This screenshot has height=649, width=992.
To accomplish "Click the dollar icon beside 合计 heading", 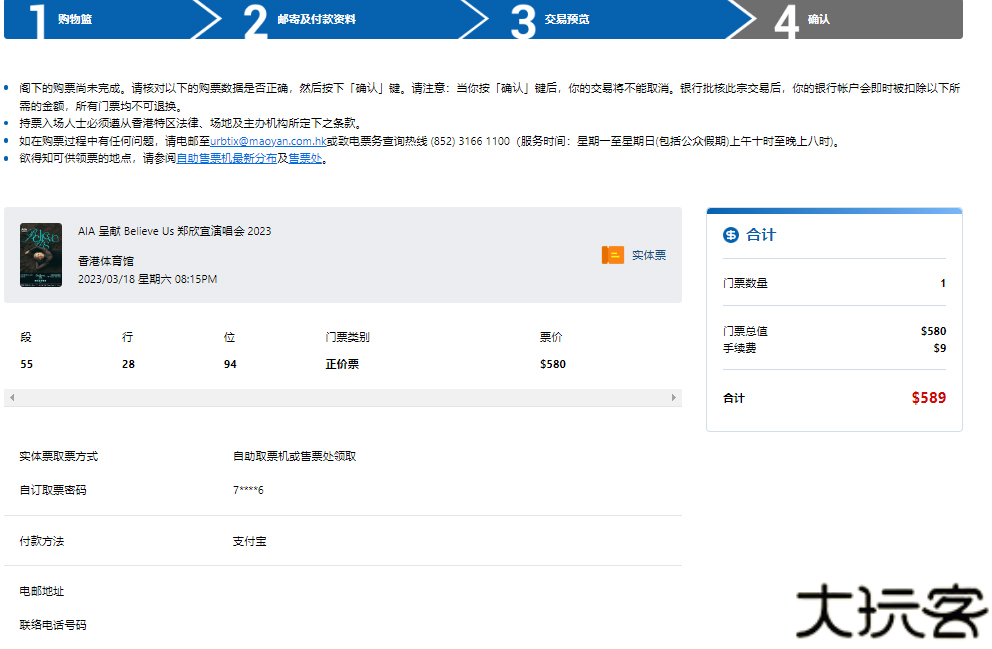I will 731,235.
